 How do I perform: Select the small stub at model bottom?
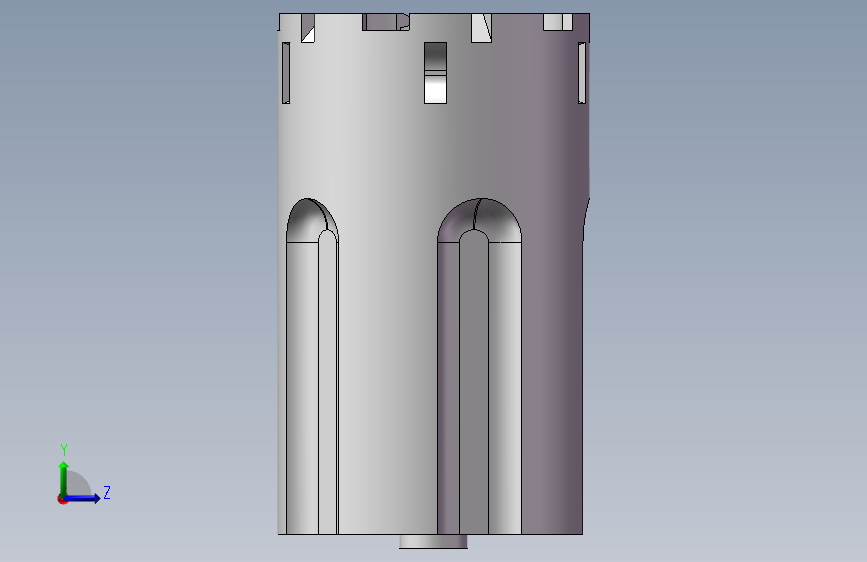(434, 542)
